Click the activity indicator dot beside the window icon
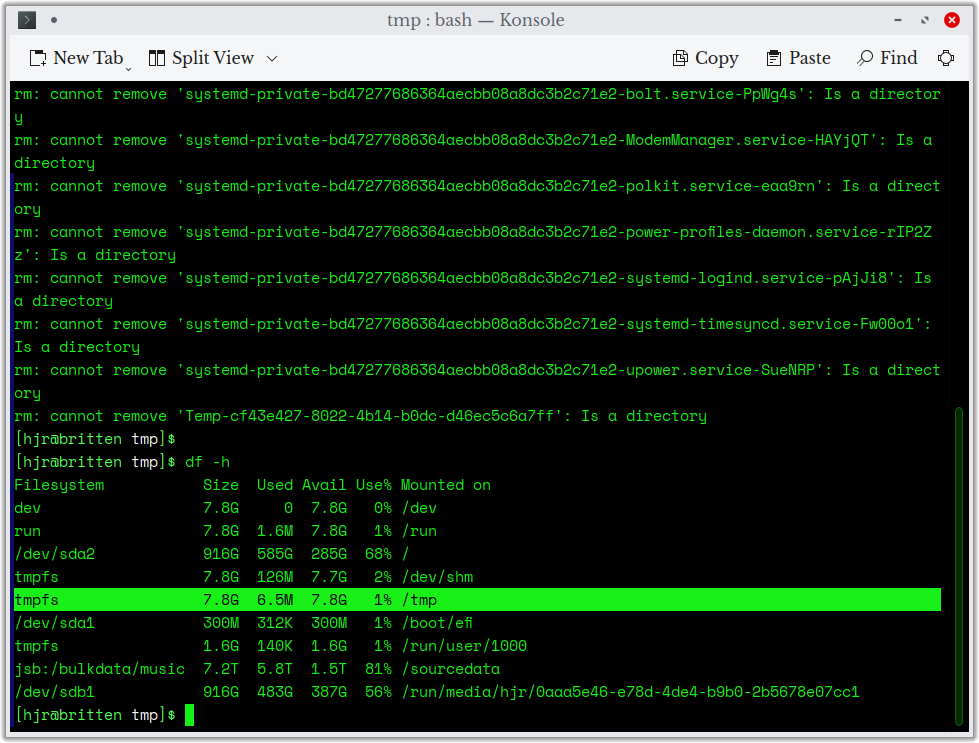 coord(54,19)
